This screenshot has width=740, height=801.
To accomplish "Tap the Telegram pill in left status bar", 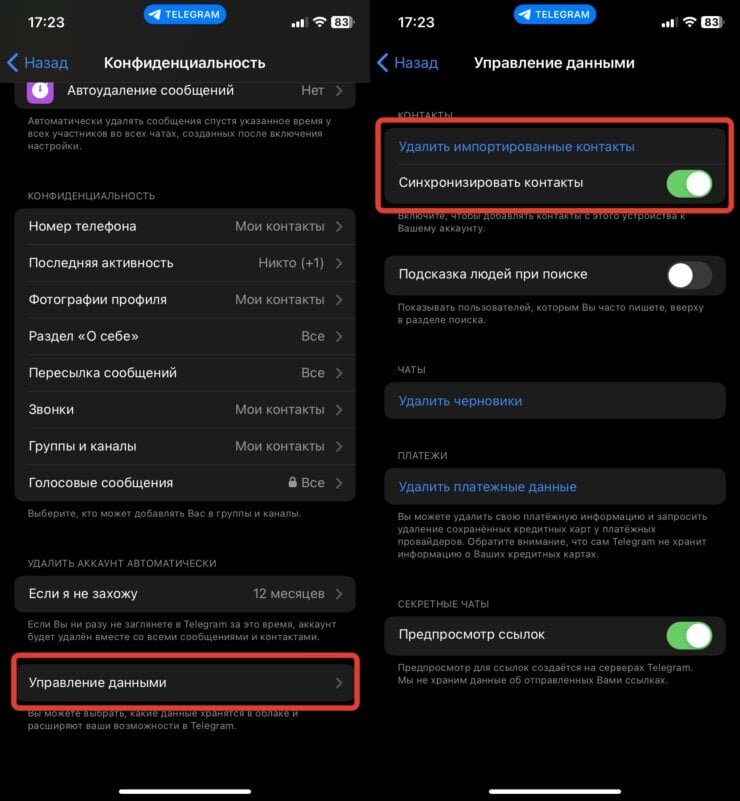I will tap(185, 14).
